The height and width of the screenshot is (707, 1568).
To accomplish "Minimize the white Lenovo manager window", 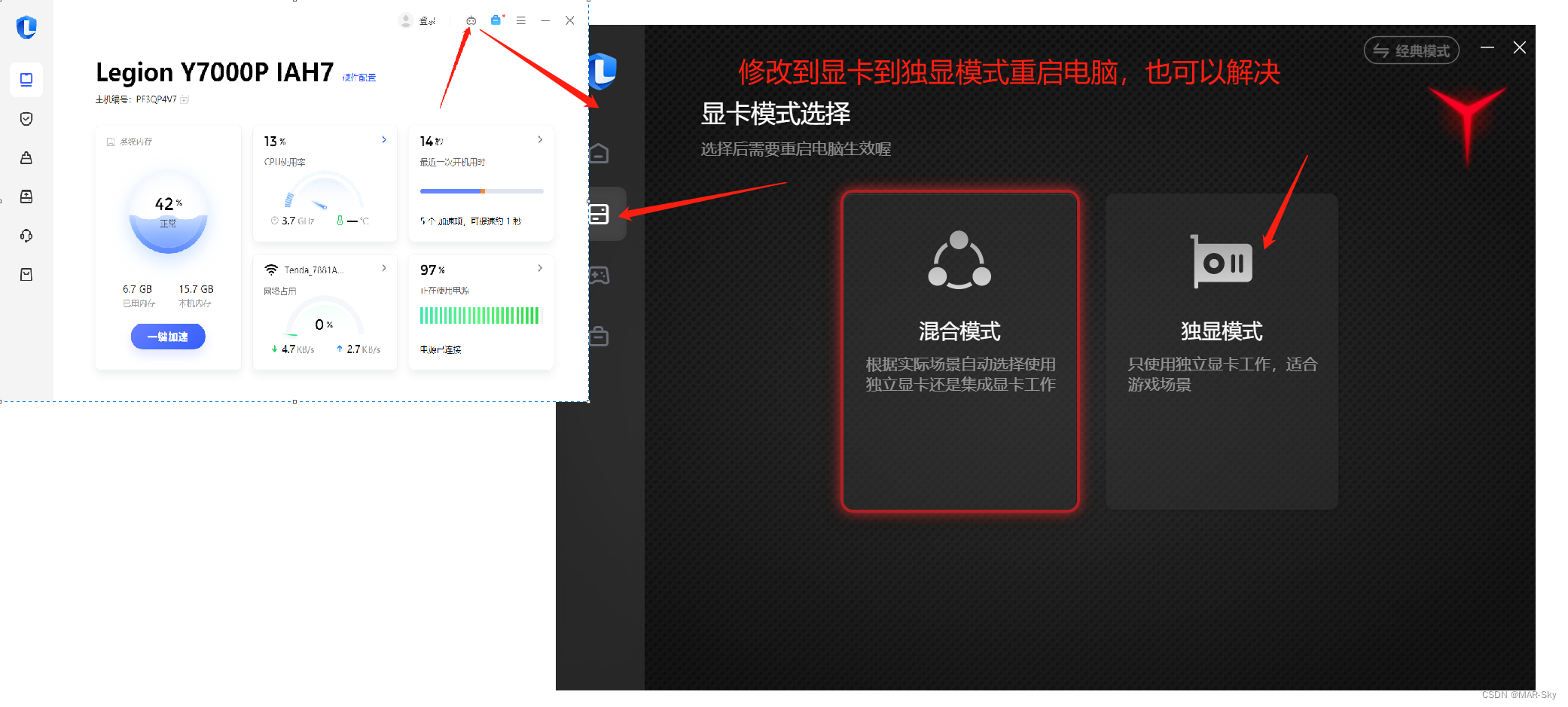I will [545, 20].
